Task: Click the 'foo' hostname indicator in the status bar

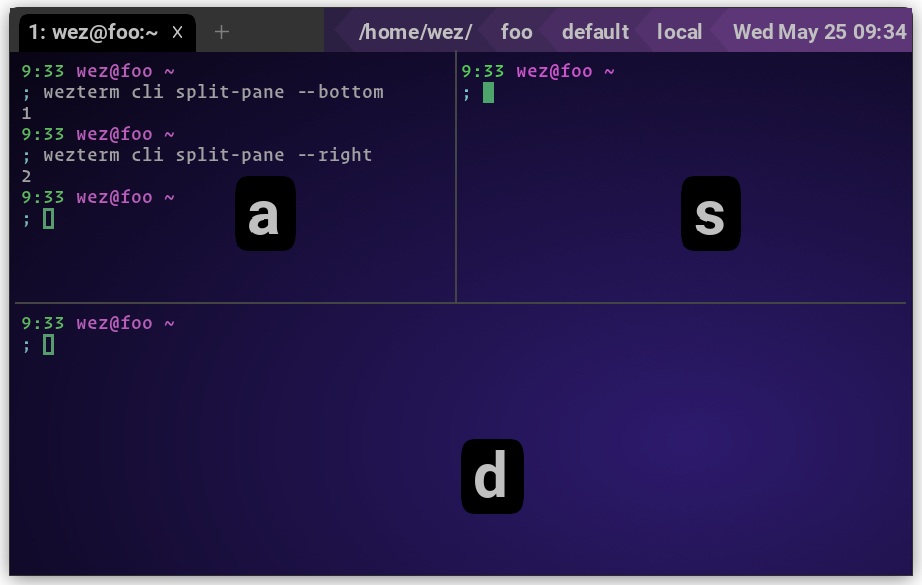Action: pos(516,31)
